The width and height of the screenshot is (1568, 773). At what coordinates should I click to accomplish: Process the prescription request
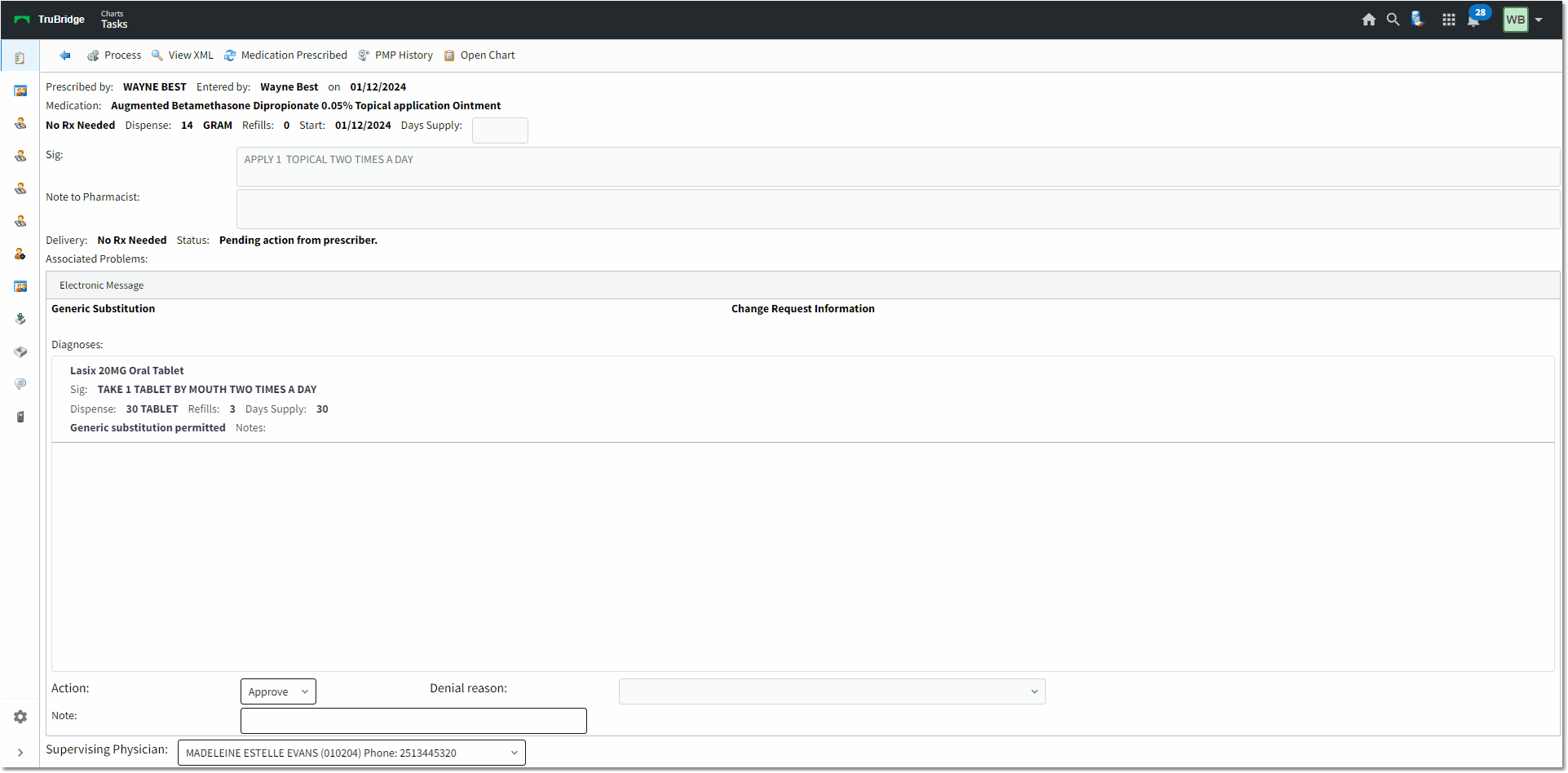tap(114, 55)
